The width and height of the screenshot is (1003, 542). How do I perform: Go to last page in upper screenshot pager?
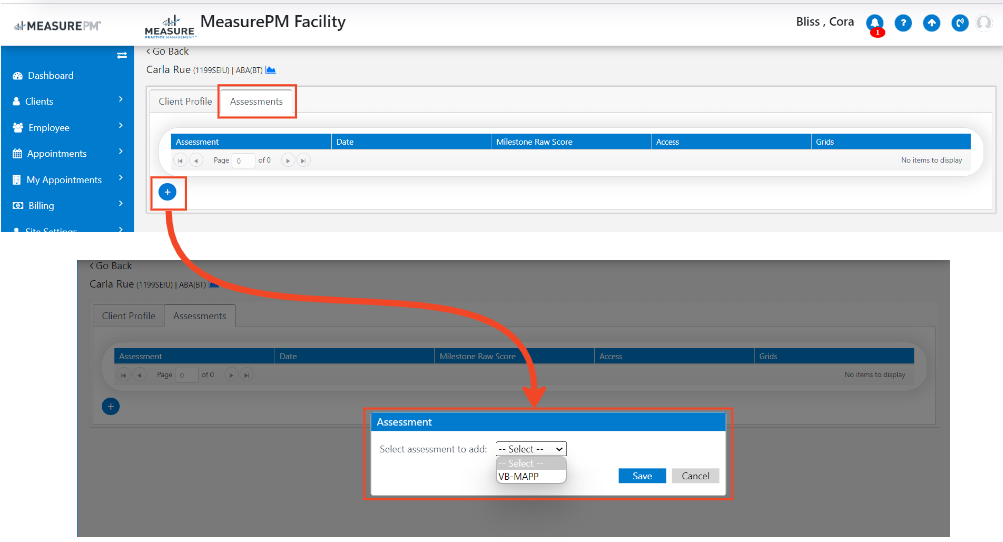click(x=303, y=161)
